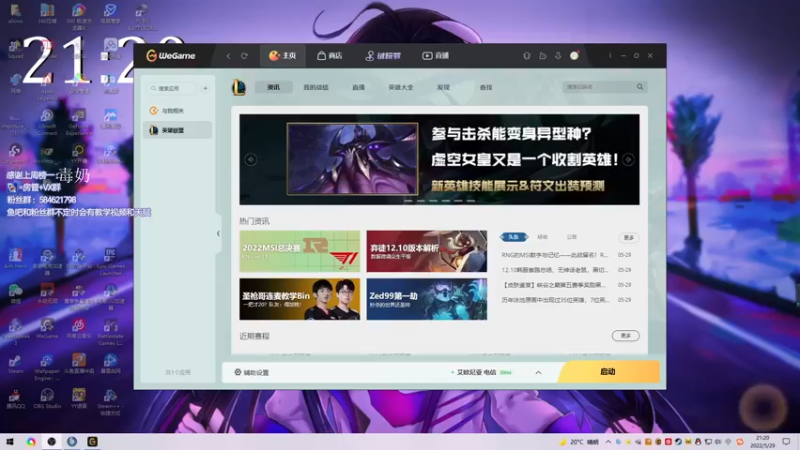Screen dimensions: 800x450
Task: Open the 主页 home tab
Action: tap(283, 56)
